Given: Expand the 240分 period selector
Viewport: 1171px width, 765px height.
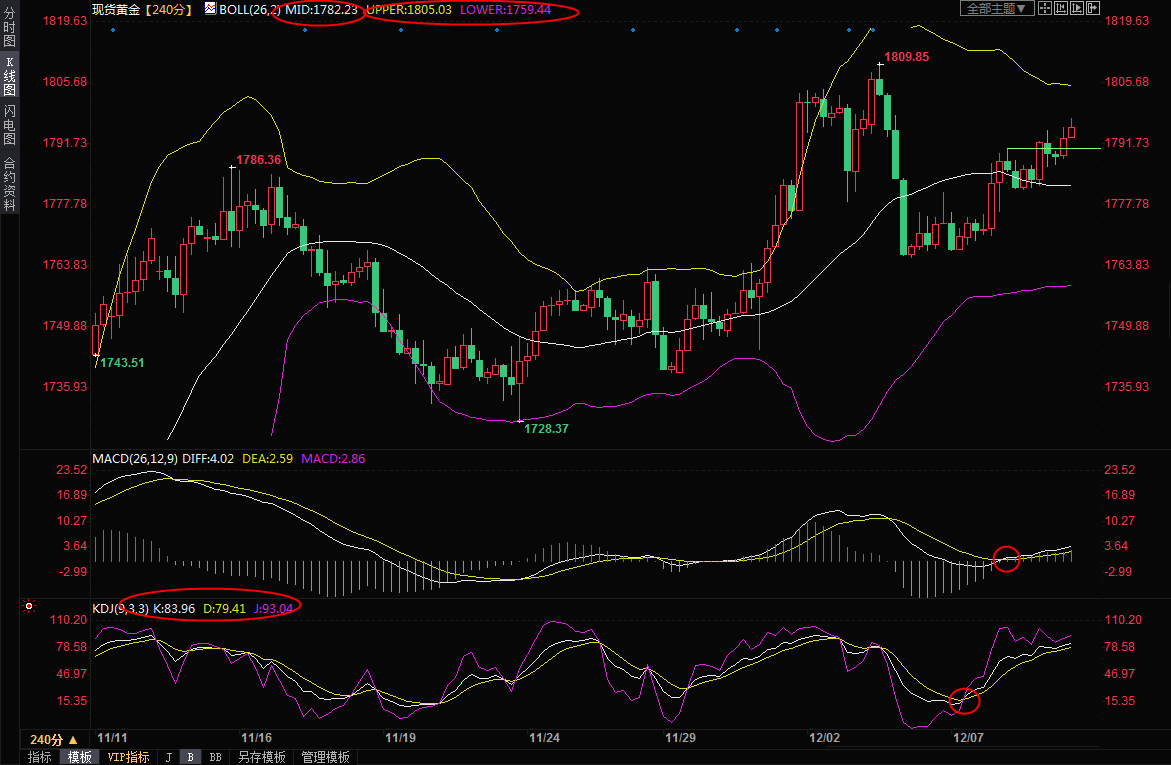Looking at the screenshot, I should coord(53,739).
